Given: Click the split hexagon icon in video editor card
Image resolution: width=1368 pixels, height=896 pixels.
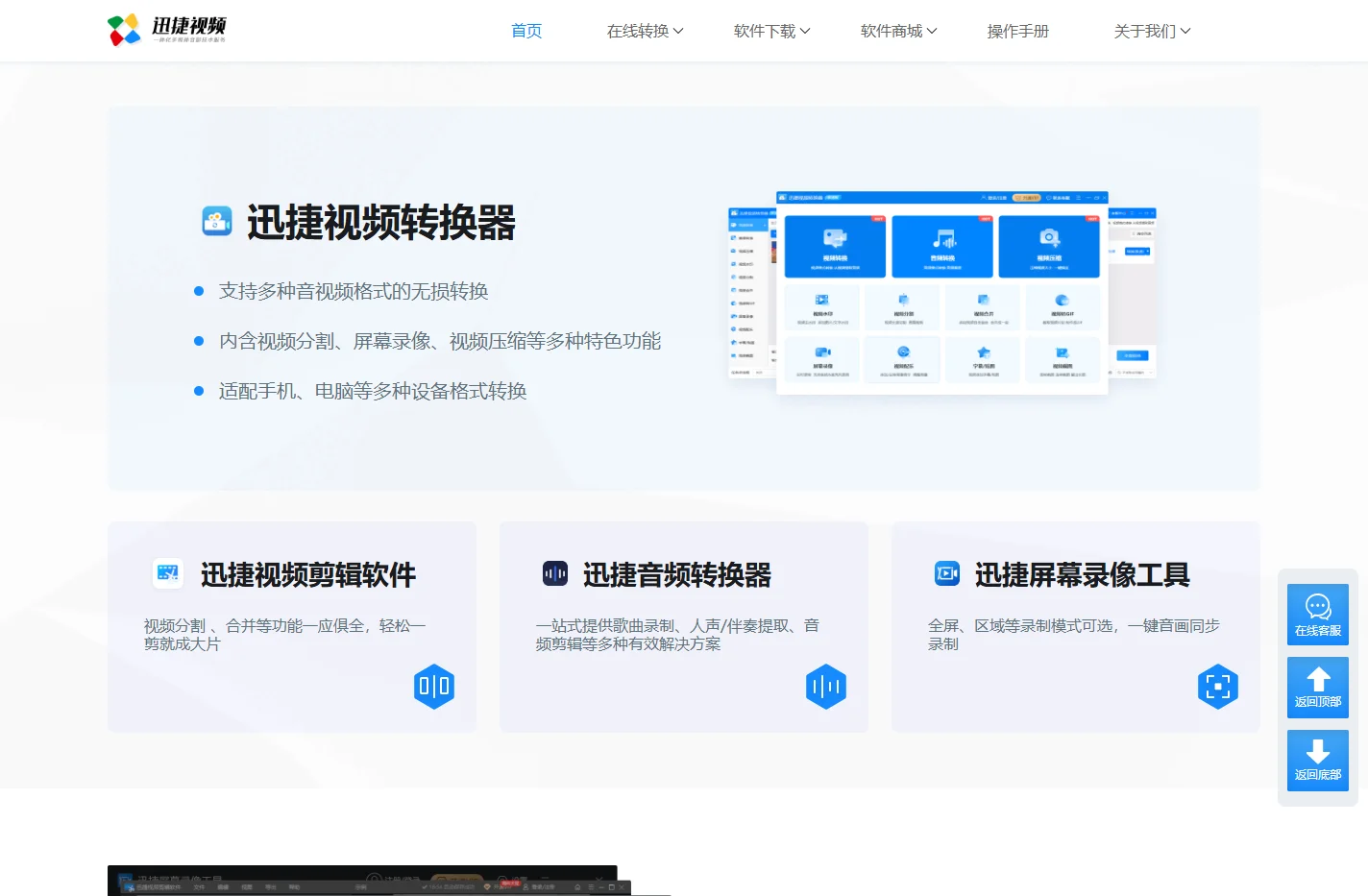Looking at the screenshot, I should [x=434, y=687].
